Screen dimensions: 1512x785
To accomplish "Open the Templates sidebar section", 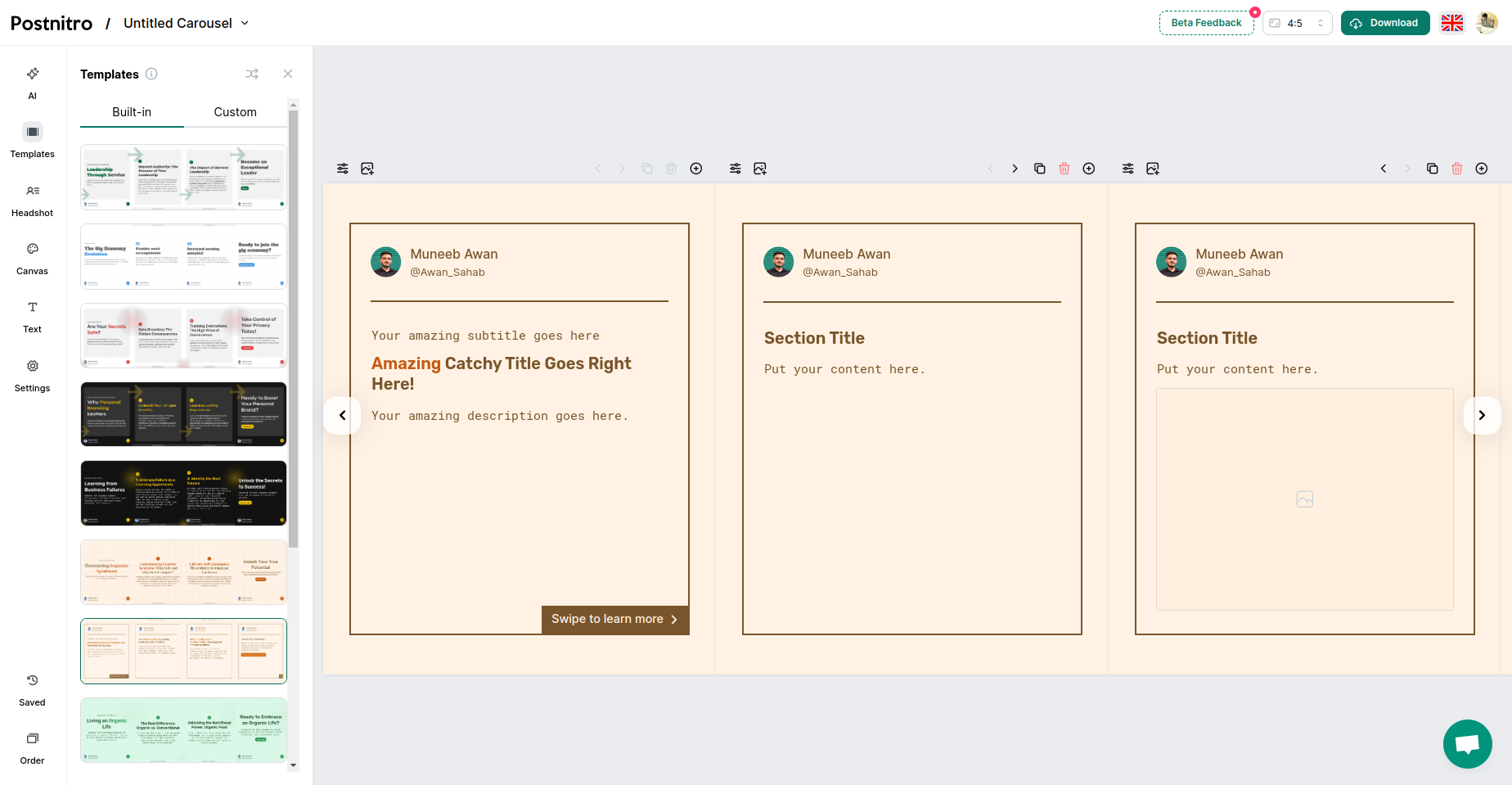I will [33, 141].
